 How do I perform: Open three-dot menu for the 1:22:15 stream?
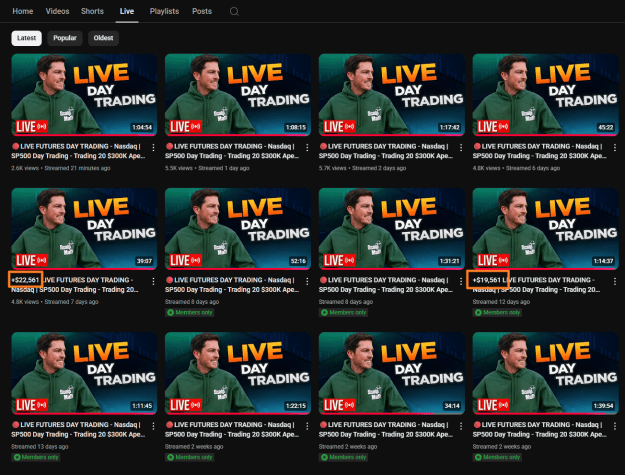click(x=307, y=426)
